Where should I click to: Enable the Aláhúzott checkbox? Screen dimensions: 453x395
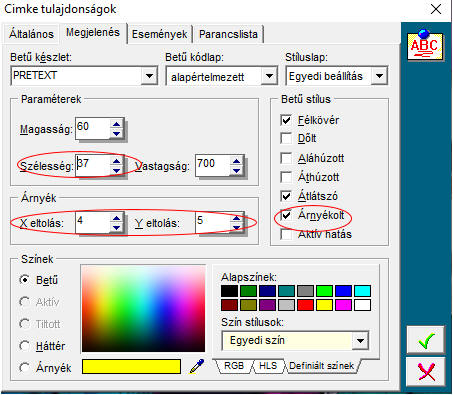[x=286, y=158]
